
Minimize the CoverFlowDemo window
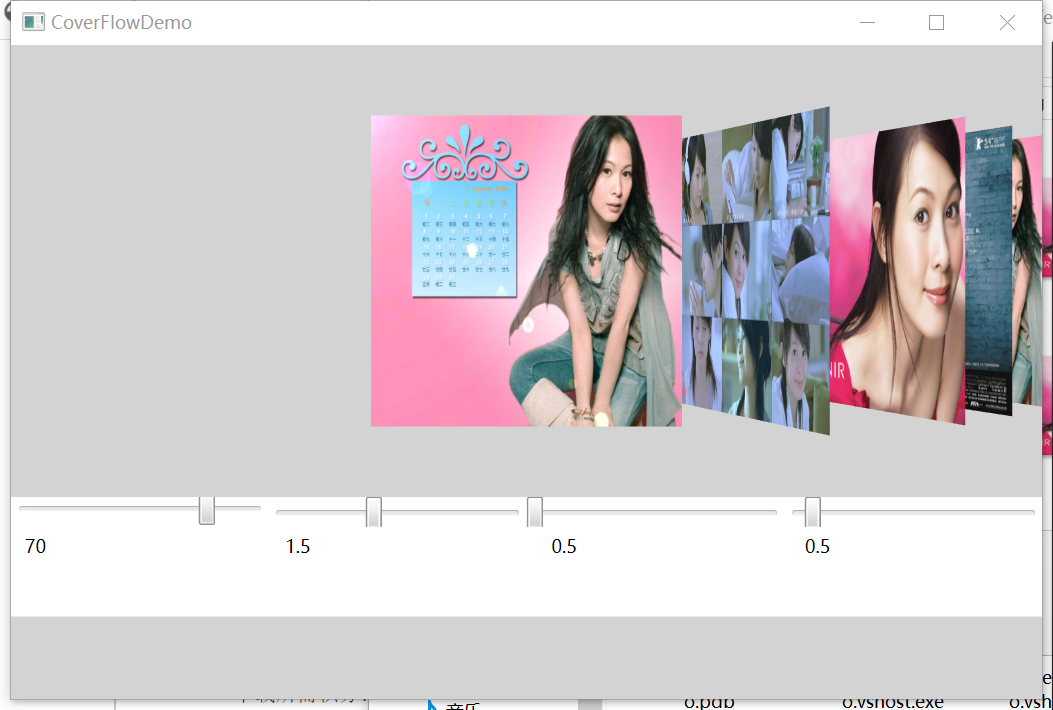point(867,22)
